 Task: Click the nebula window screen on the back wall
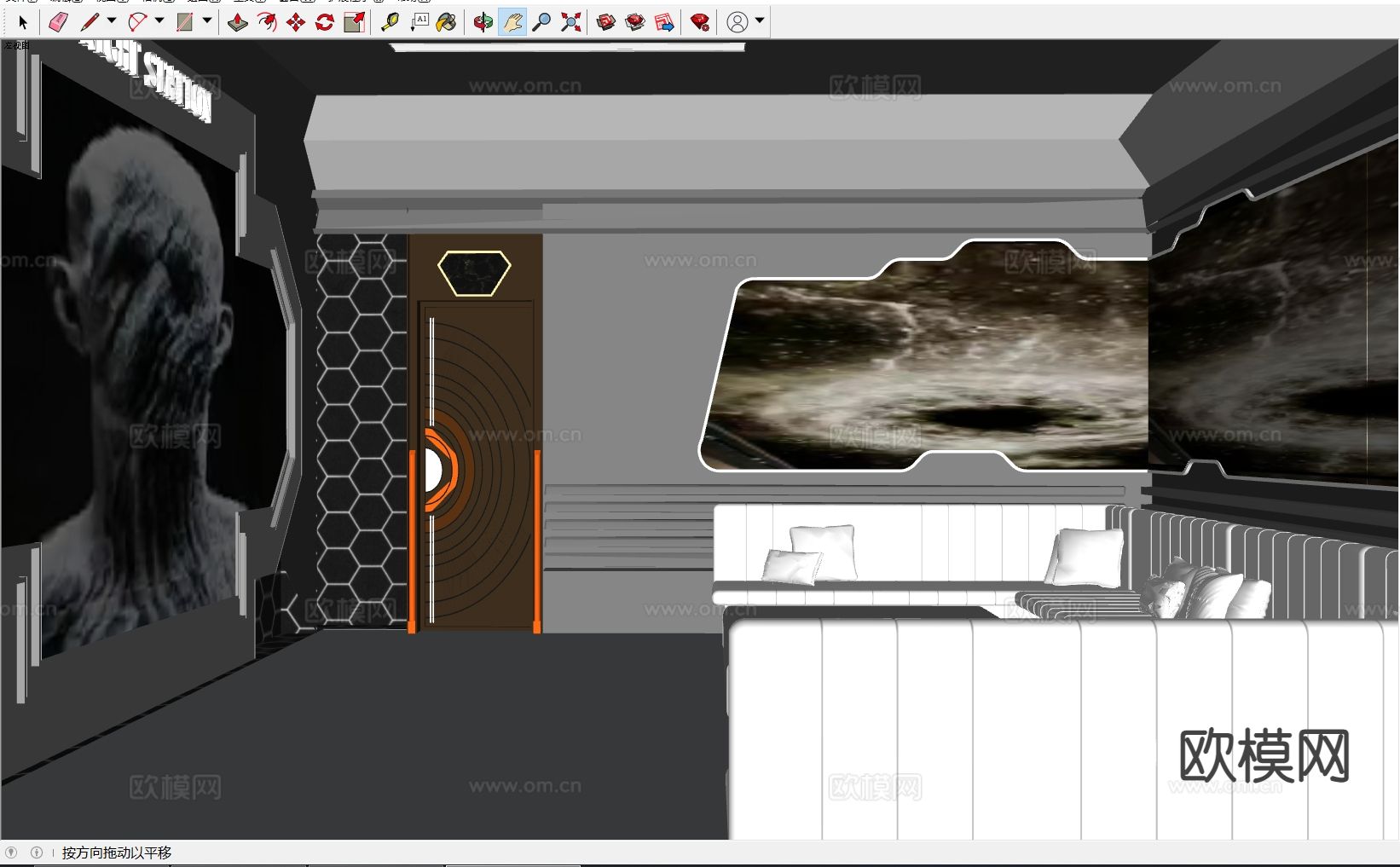click(x=924, y=356)
